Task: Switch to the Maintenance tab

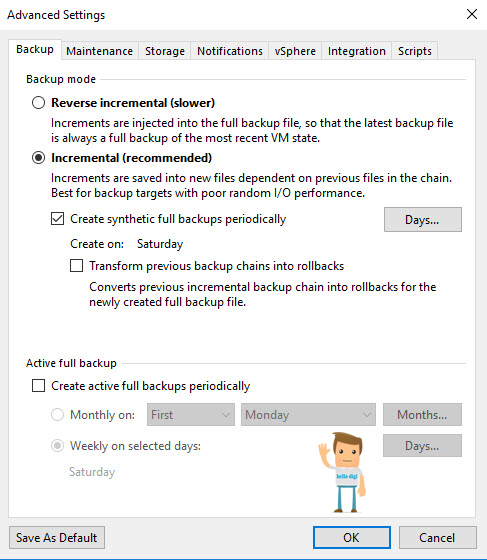Action: (100, 51)
